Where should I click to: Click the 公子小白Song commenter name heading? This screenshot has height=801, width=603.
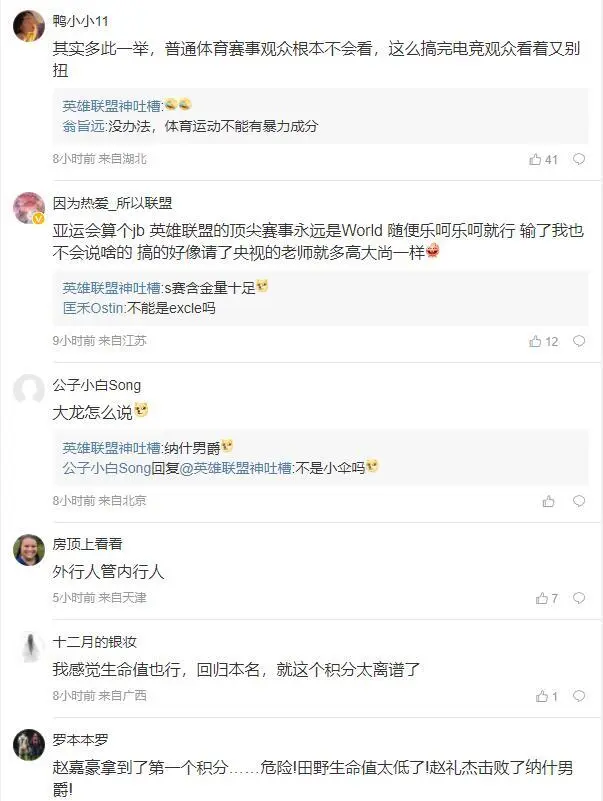(97, 385)
